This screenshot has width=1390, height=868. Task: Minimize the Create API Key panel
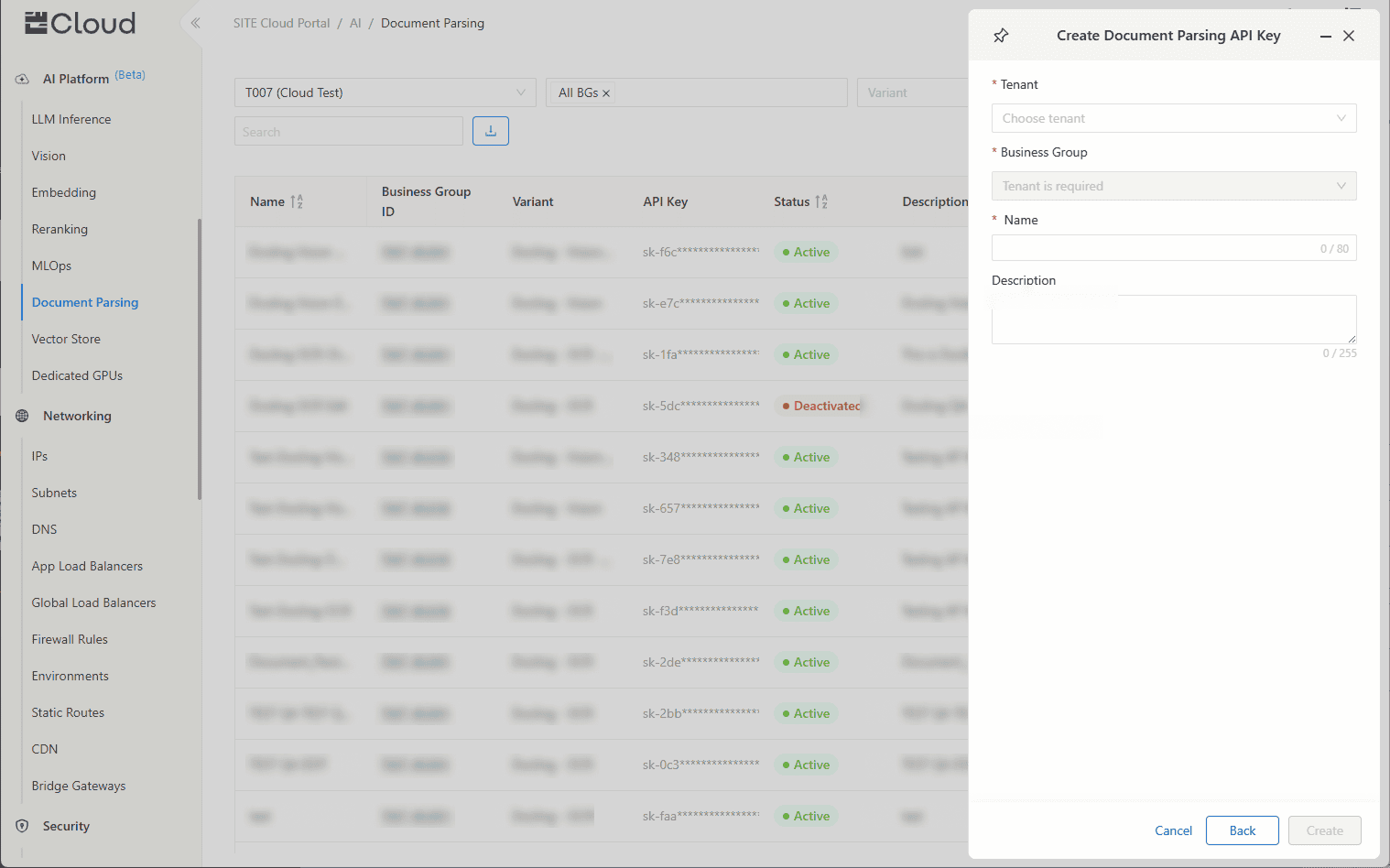(1325, 36)
